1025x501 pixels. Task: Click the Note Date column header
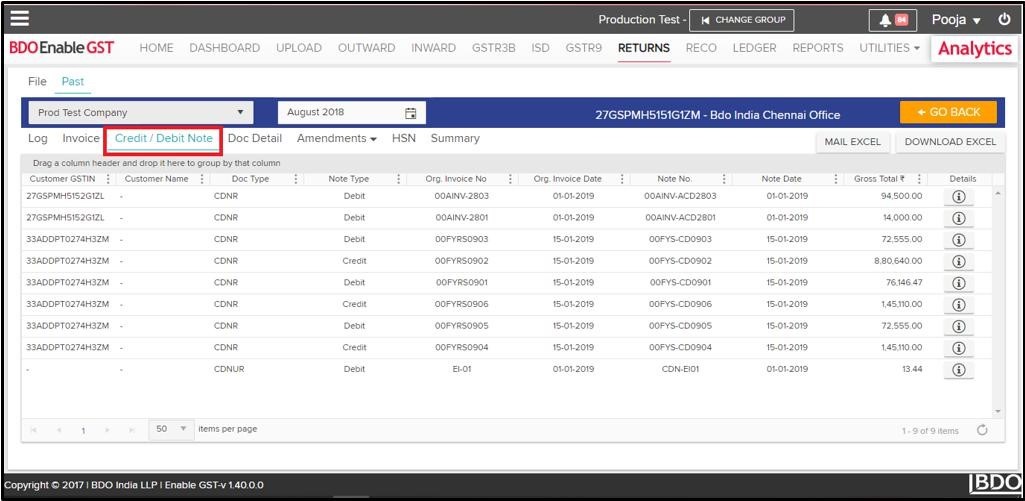click(x=781, y=179)
